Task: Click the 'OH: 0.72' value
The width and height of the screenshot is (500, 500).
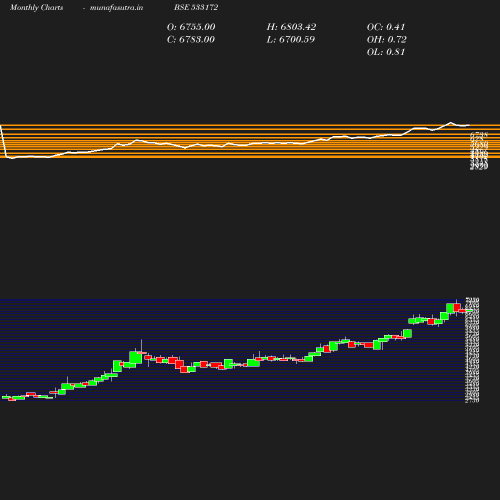Action: [x=387, y=39]
